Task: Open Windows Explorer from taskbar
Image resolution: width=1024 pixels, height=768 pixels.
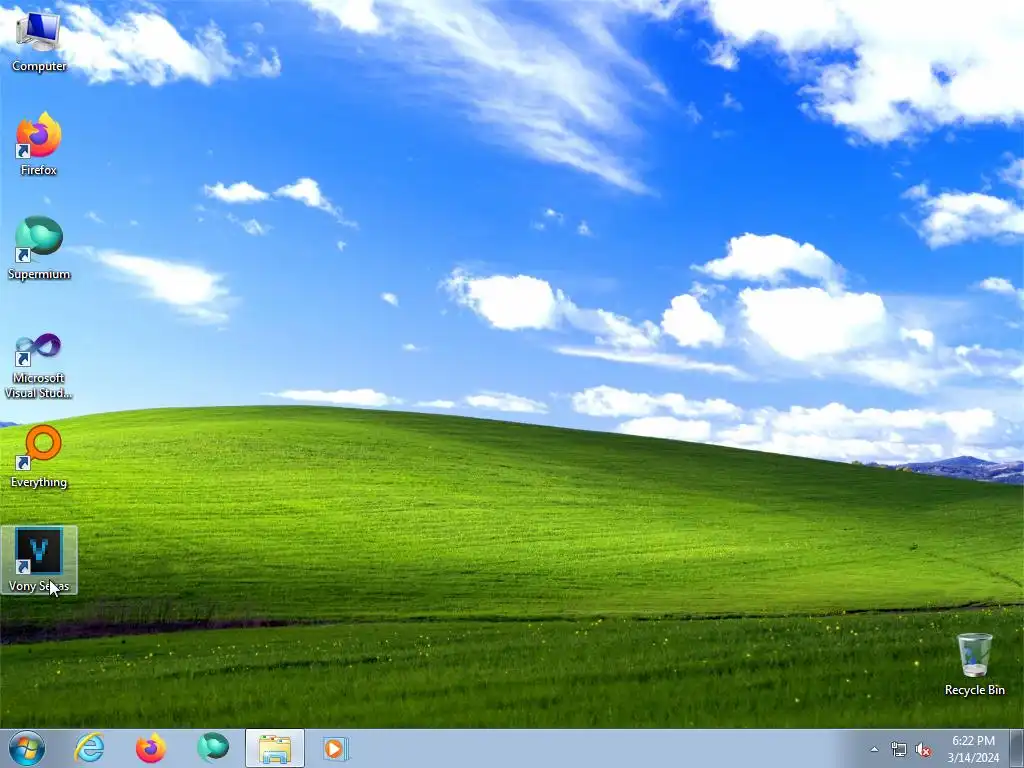Action: pos(275,748)
